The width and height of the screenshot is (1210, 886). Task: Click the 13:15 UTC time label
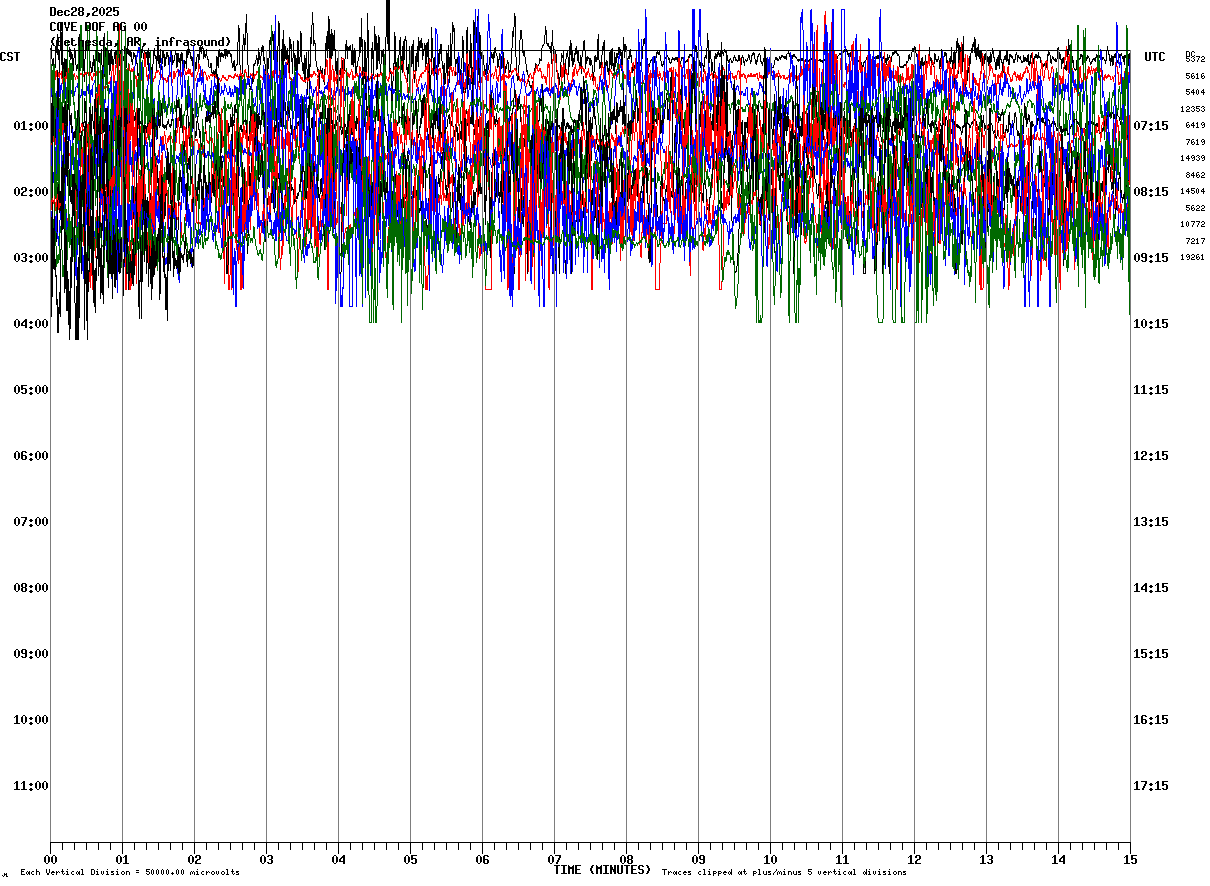(x=1151, y=522)
